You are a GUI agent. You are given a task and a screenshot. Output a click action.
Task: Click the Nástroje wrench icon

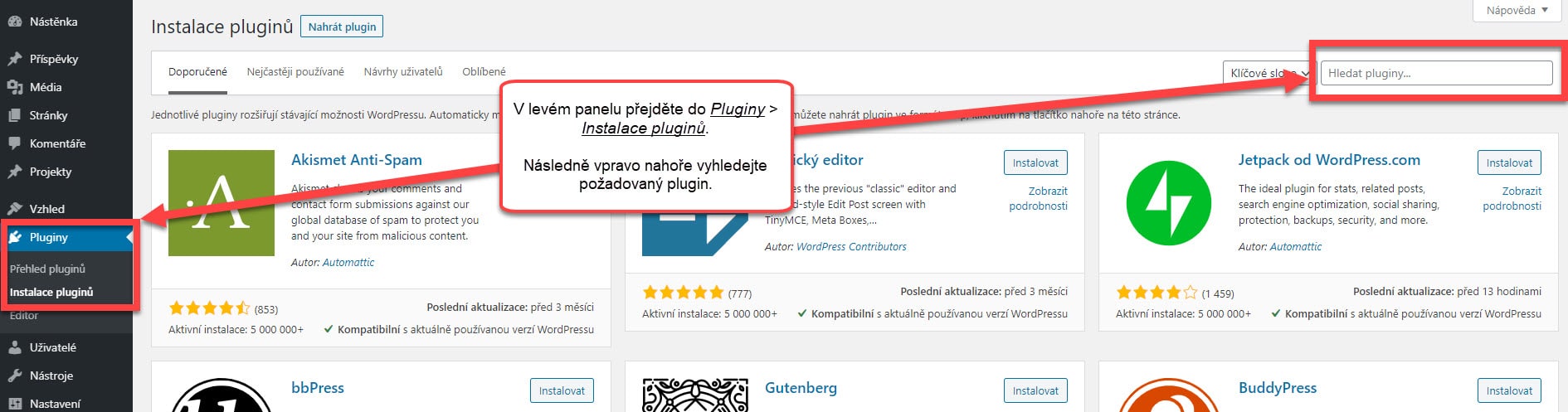pos(14,376)
